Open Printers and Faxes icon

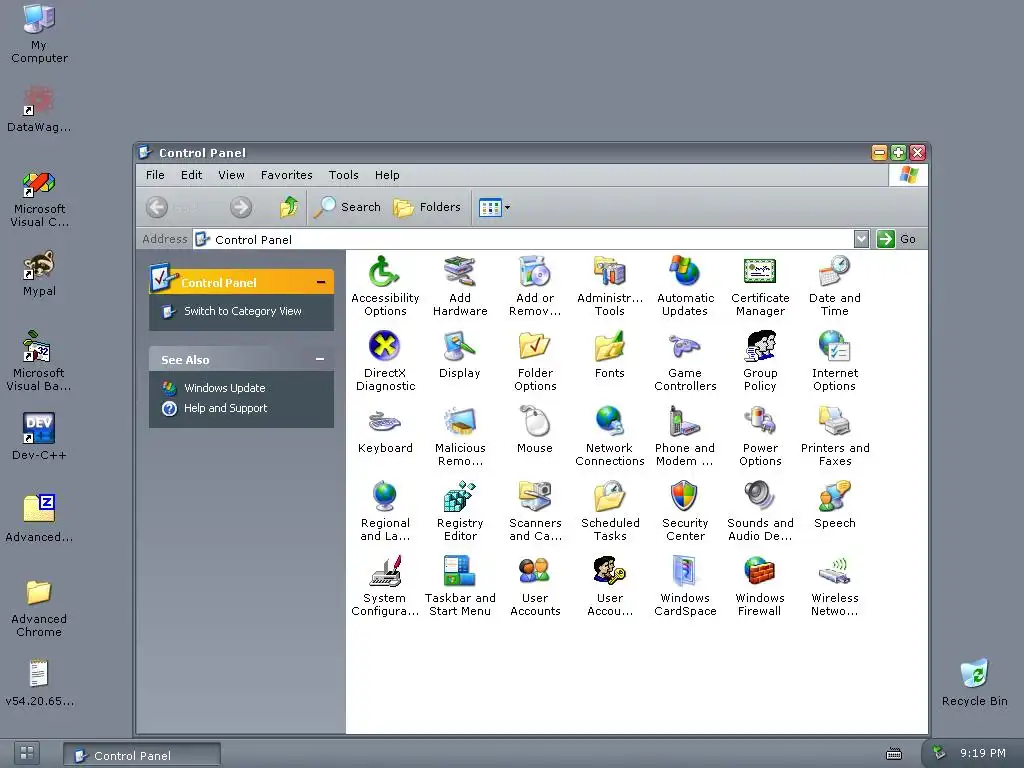tap(835, 436)
